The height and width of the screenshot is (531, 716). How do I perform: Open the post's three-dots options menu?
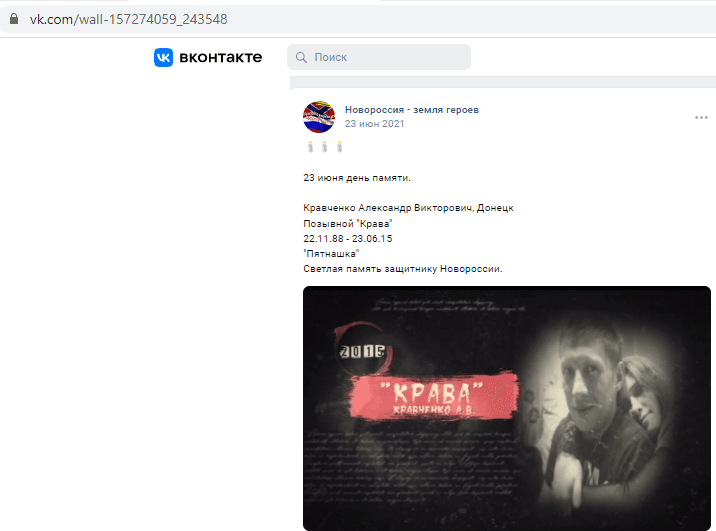tap(701, 118)
